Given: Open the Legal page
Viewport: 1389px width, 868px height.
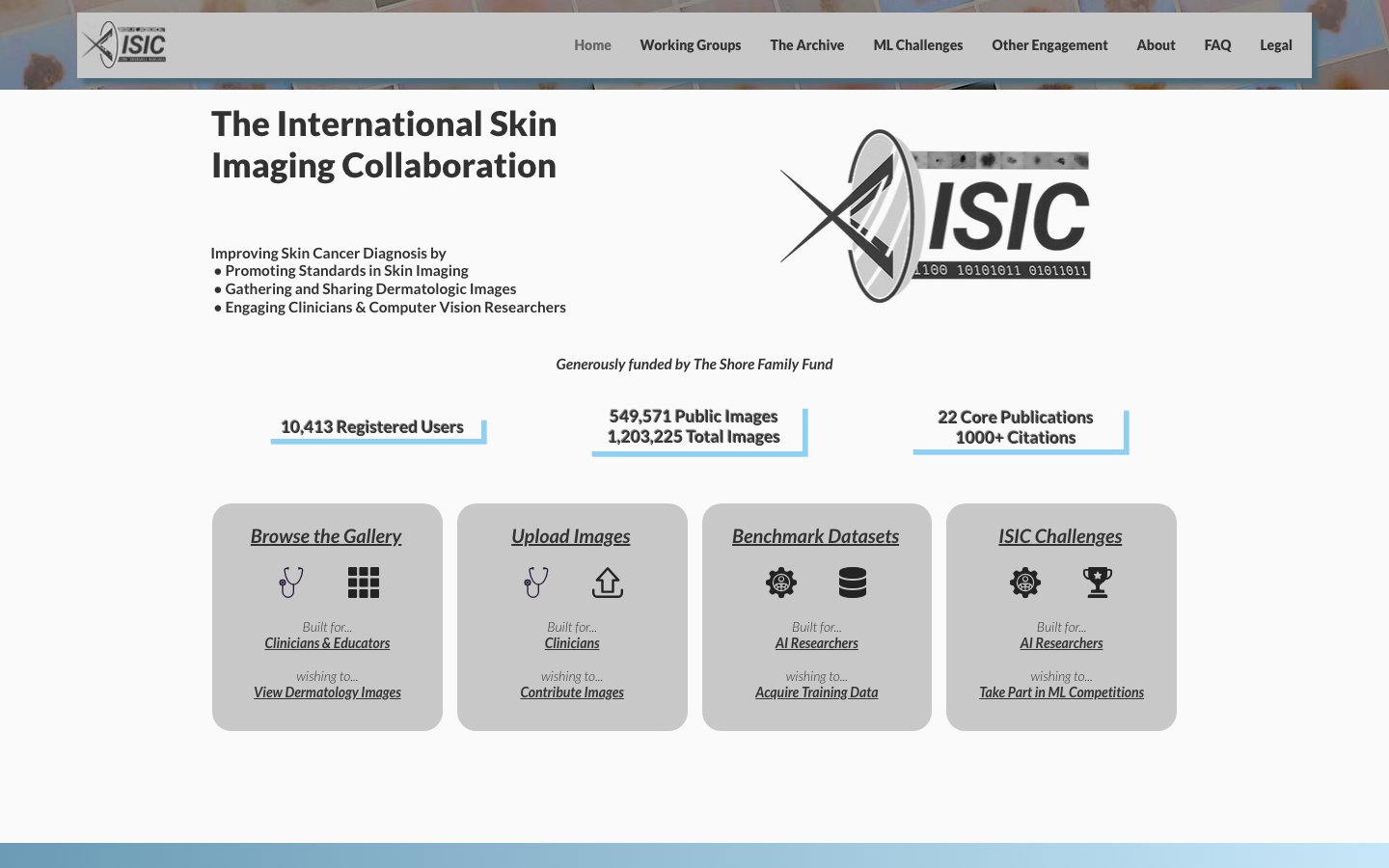Looking at the screenshot, I should [1276, 45].
